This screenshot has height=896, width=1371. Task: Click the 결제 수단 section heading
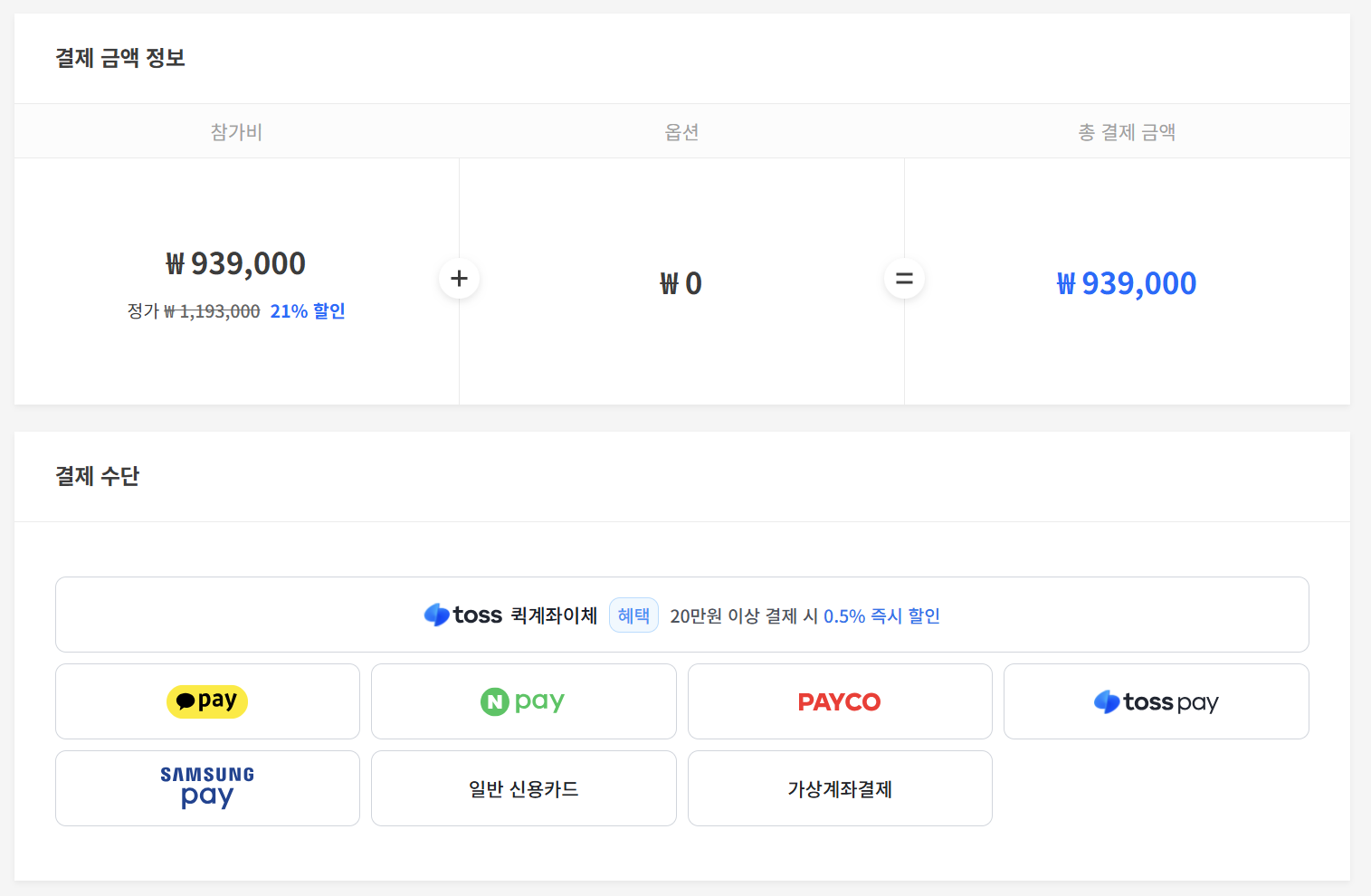98,476
